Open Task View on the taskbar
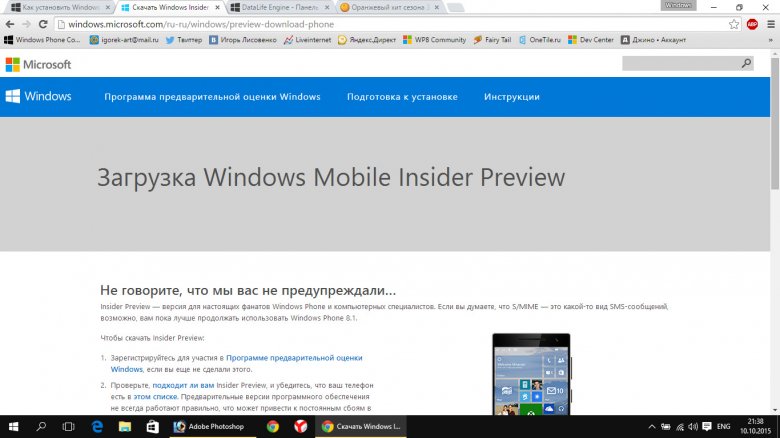Image resolution: width=780 pixels, height=438 pixels. click(x=69, y=427)
